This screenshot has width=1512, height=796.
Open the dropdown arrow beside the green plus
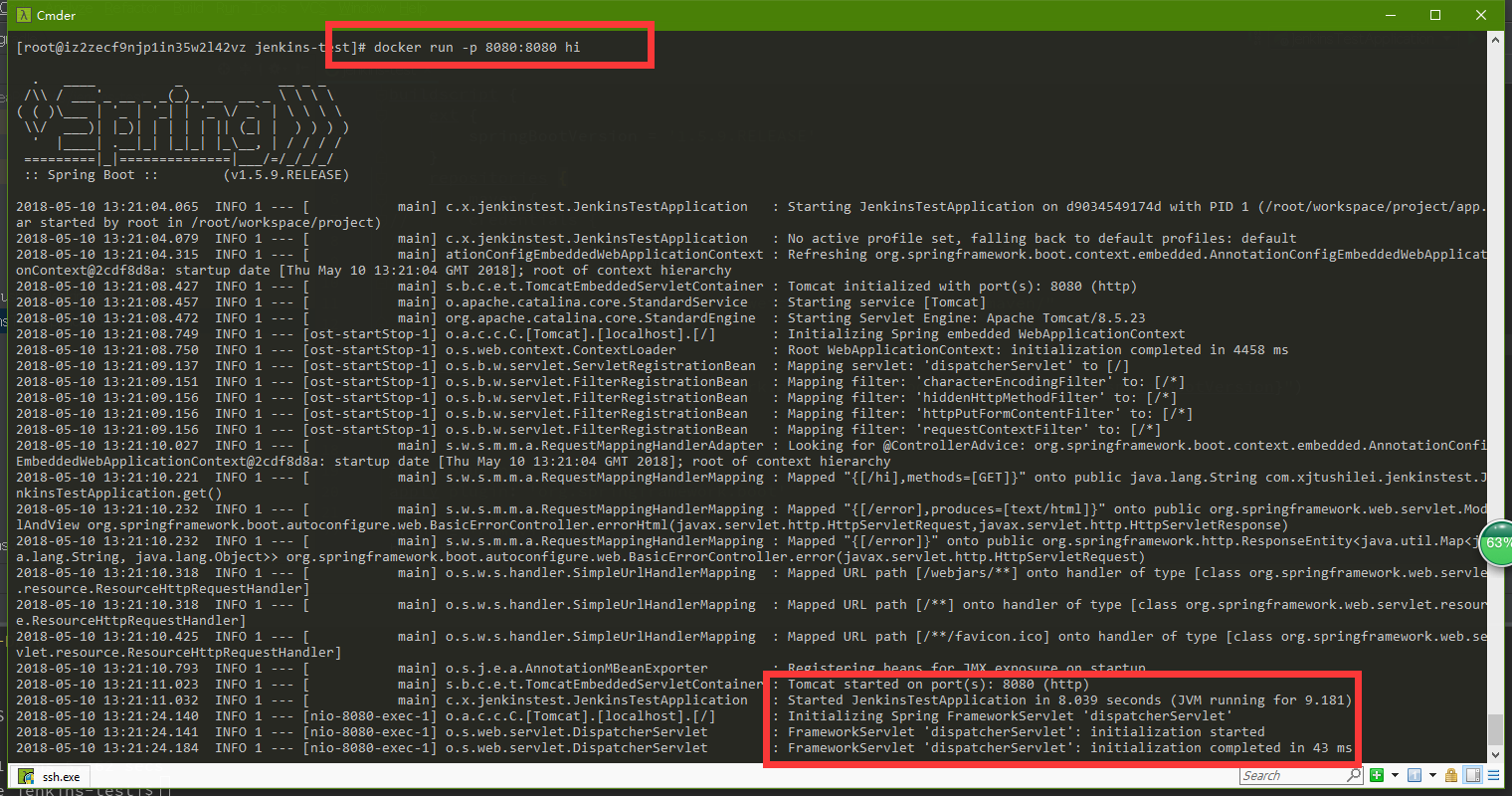[x=1395, y=775]
